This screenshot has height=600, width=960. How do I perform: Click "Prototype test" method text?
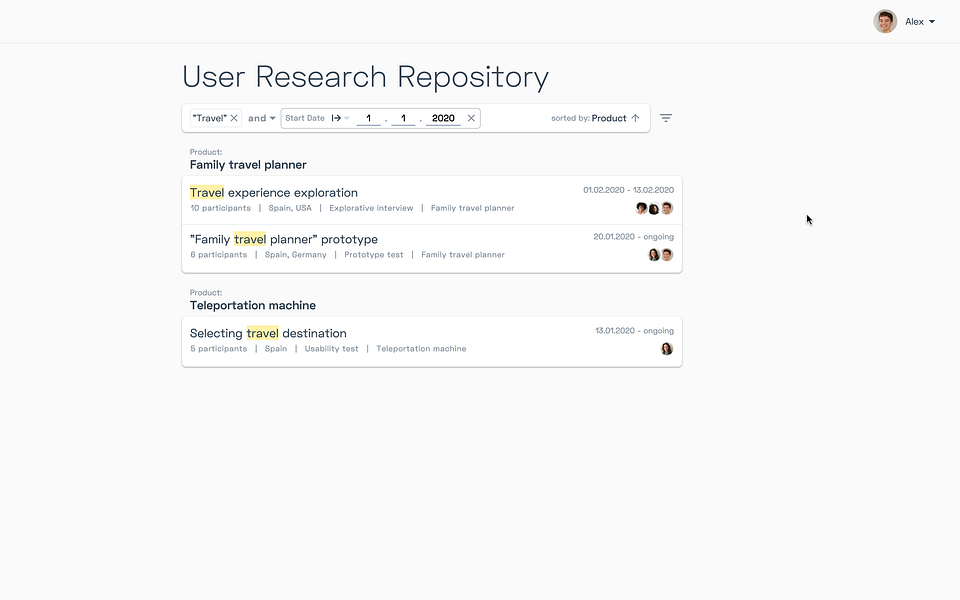(x=373, y=255)
